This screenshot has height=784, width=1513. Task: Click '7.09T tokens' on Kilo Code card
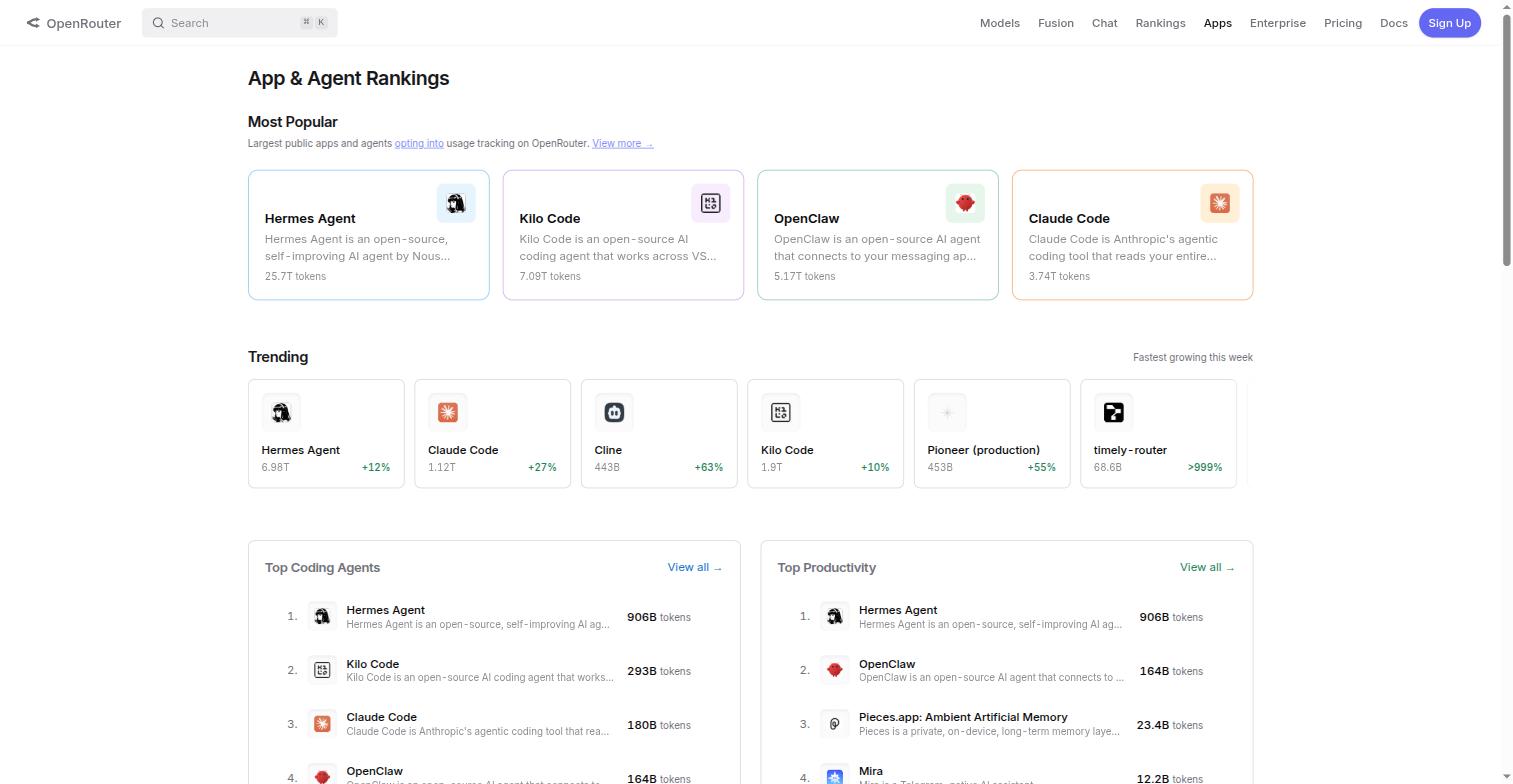[x=550, y=276]
